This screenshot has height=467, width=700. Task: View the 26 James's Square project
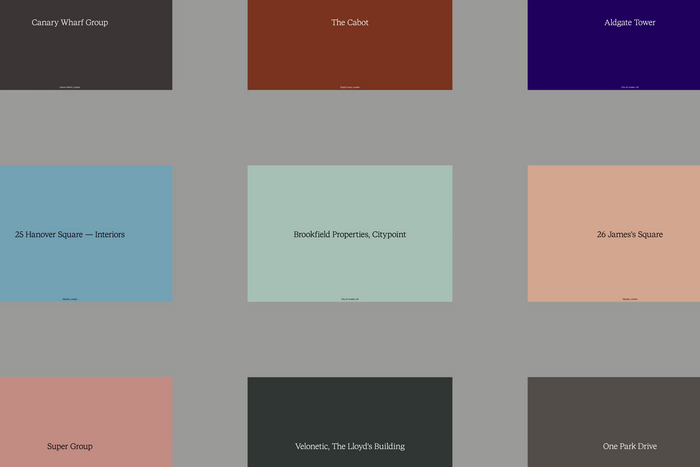[630, 234]
